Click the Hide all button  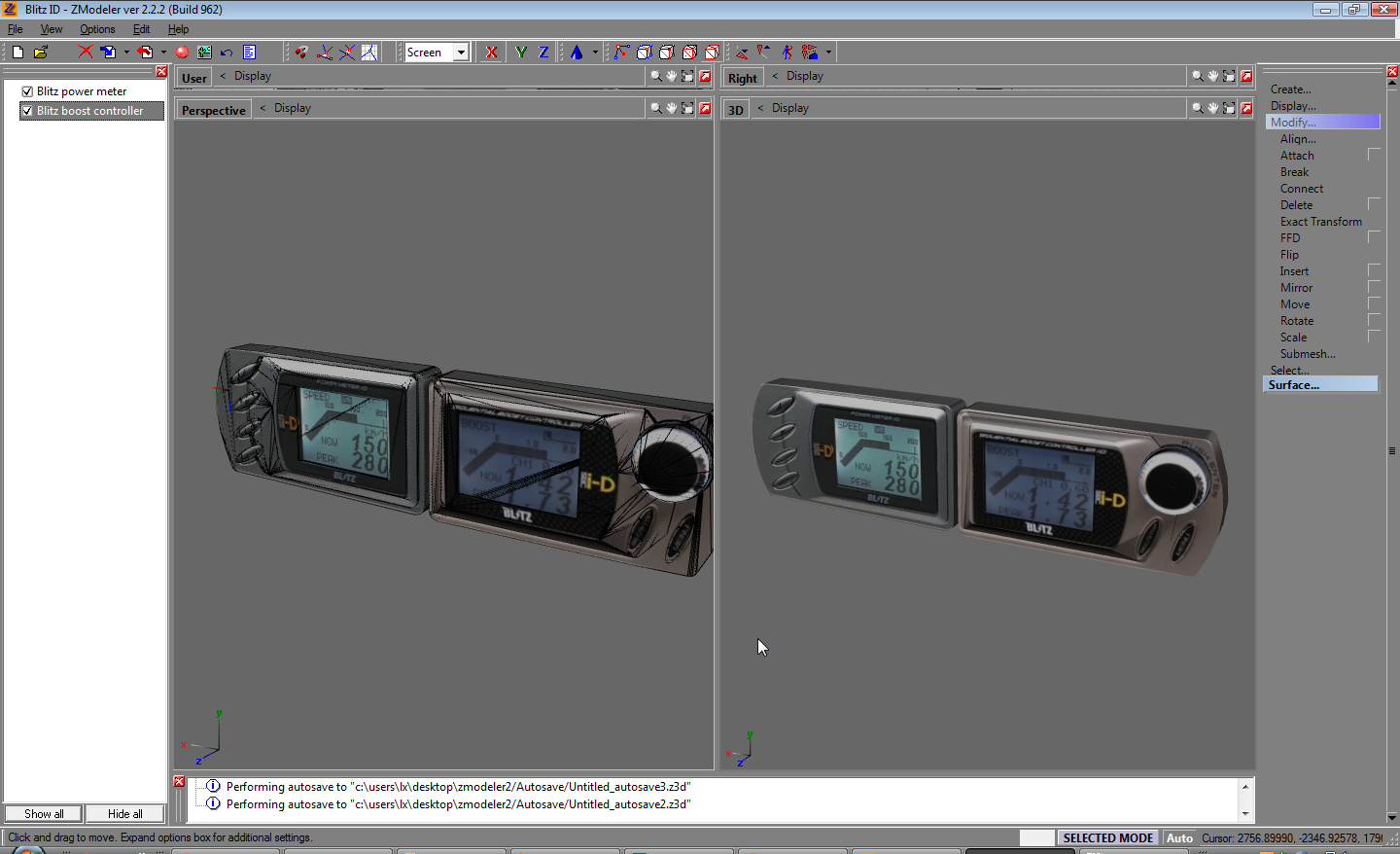click(x=125, y=814)
